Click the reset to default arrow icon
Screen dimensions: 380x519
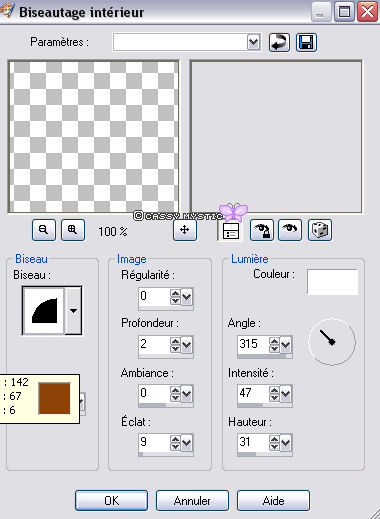point(279,42)
